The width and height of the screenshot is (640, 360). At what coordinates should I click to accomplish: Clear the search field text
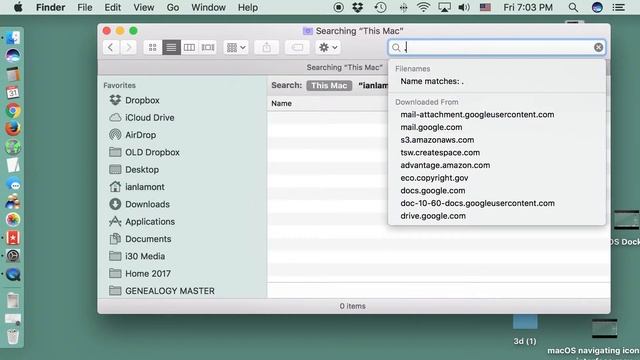coord(598,47)
